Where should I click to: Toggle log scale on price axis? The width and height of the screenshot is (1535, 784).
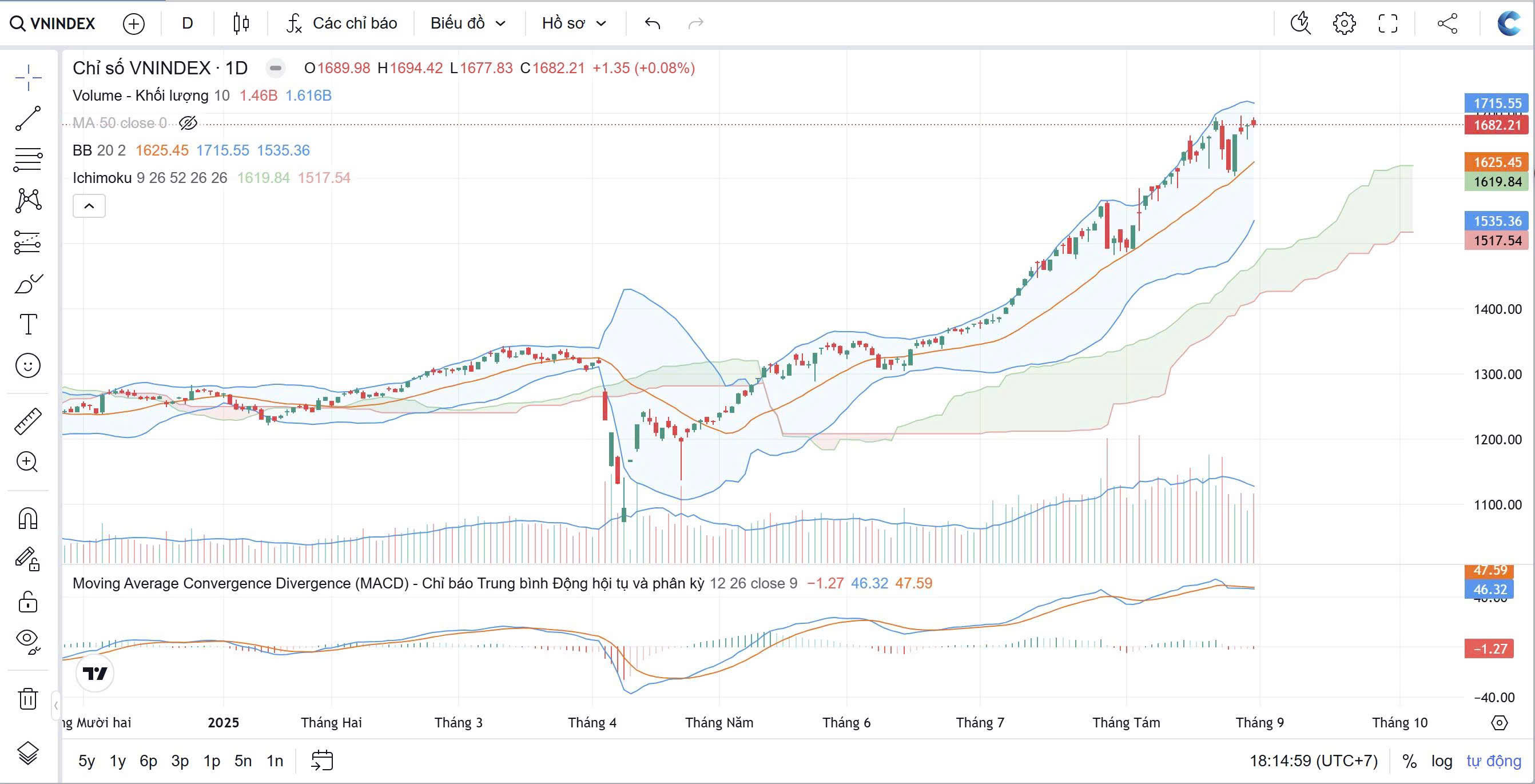(x=1441, y=761)
